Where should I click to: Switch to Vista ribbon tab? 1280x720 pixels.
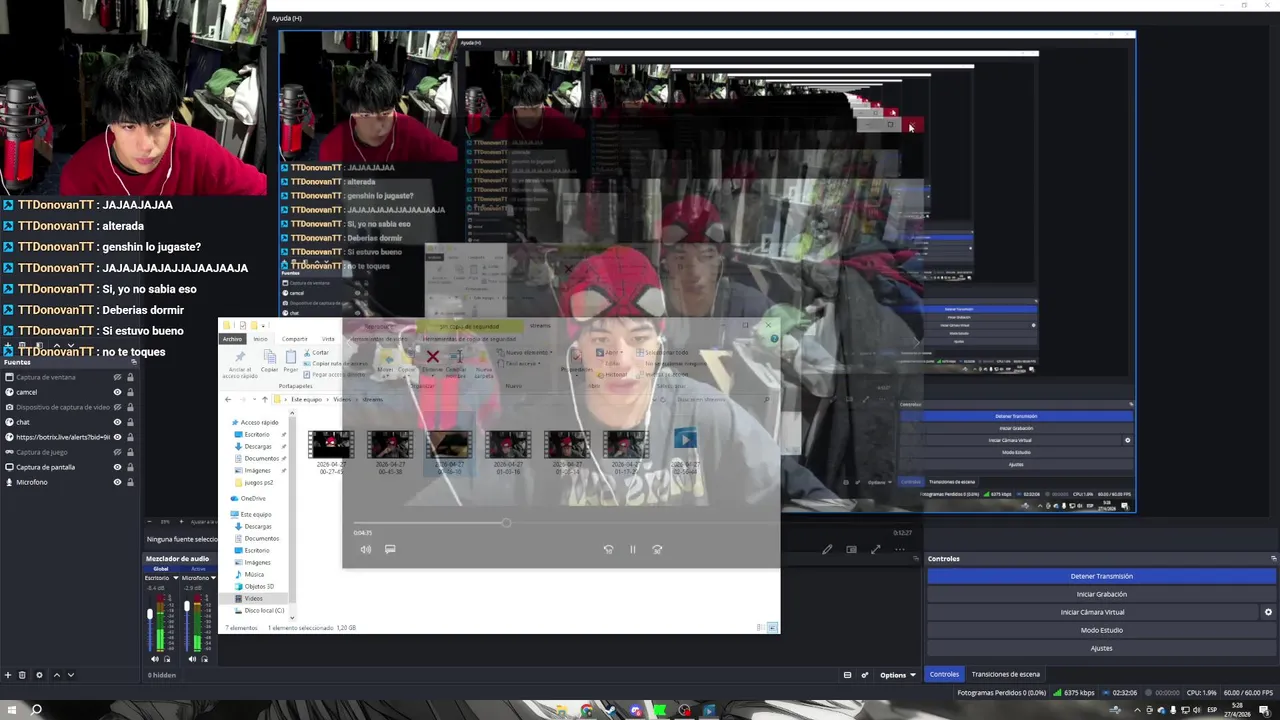click(x=328, y=339)
